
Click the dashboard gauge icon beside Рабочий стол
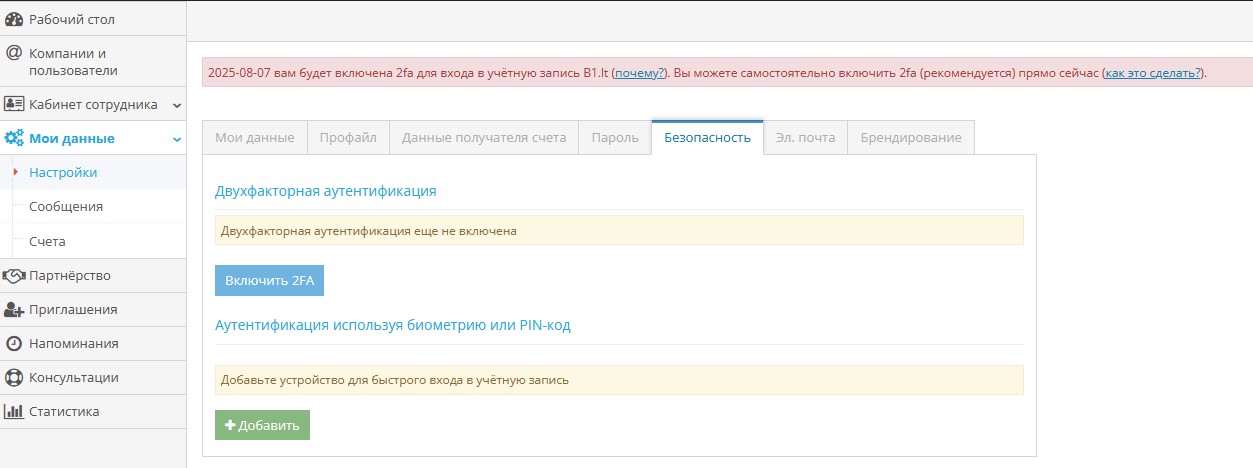tap(14, 19)
